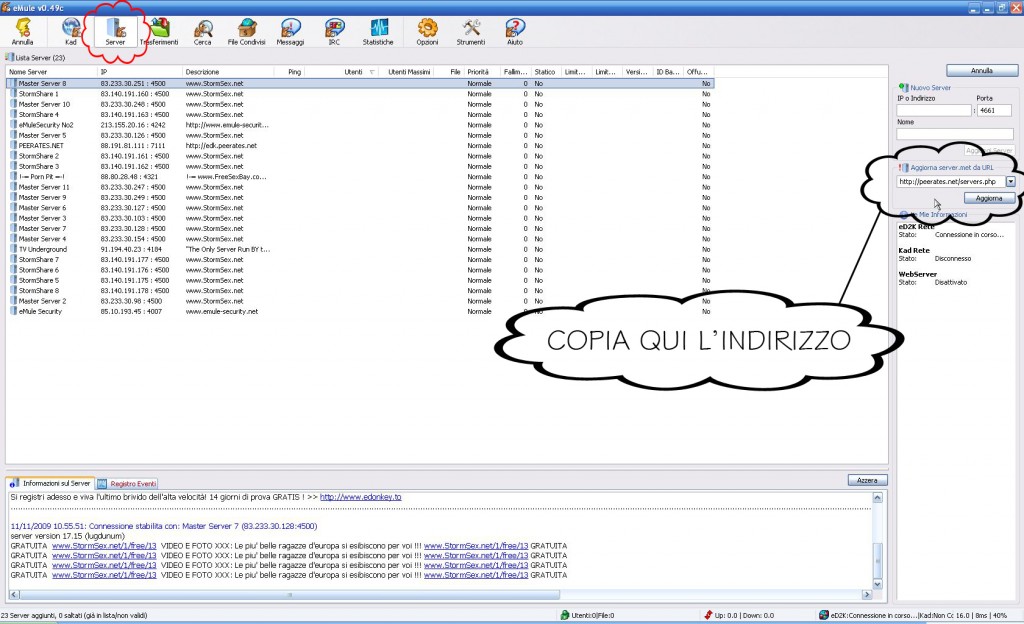Image resolution: width=1024 pixels, height=624 pixels.
Task: Select the Master Server 10 row
Action: point(360,104)
